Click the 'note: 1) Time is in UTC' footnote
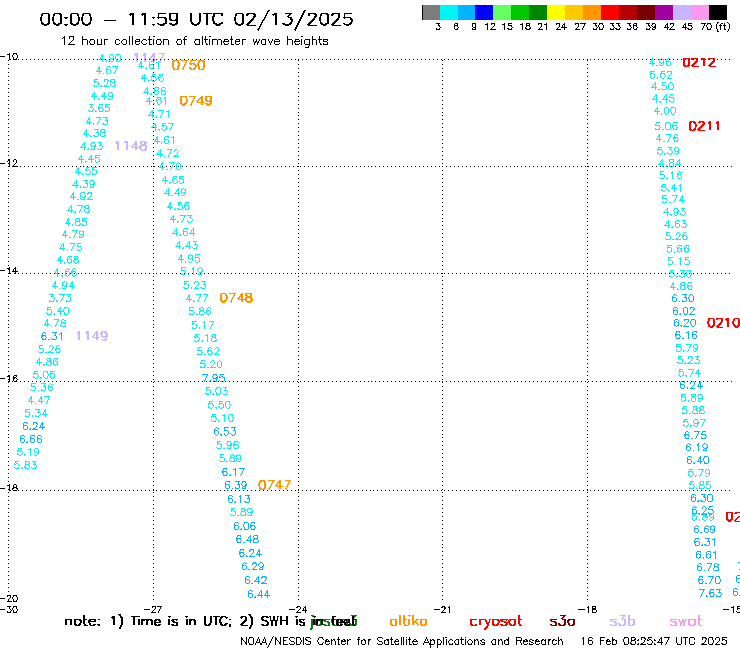 (210, 621)
